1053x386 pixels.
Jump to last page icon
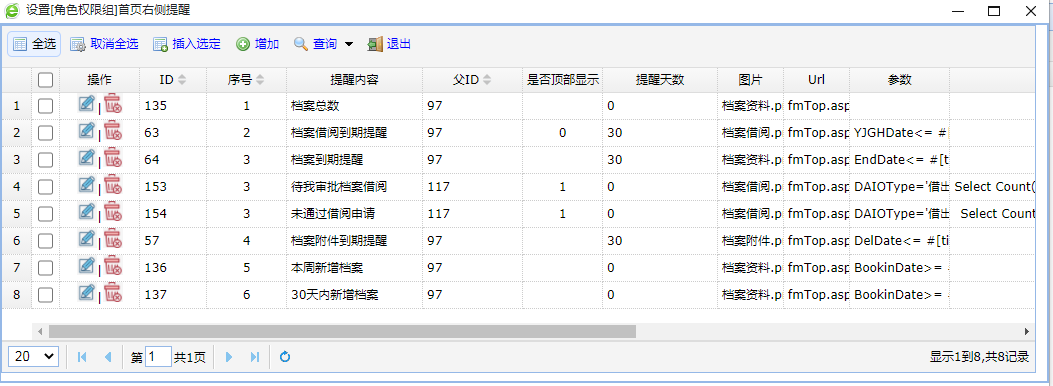point(255,357)
